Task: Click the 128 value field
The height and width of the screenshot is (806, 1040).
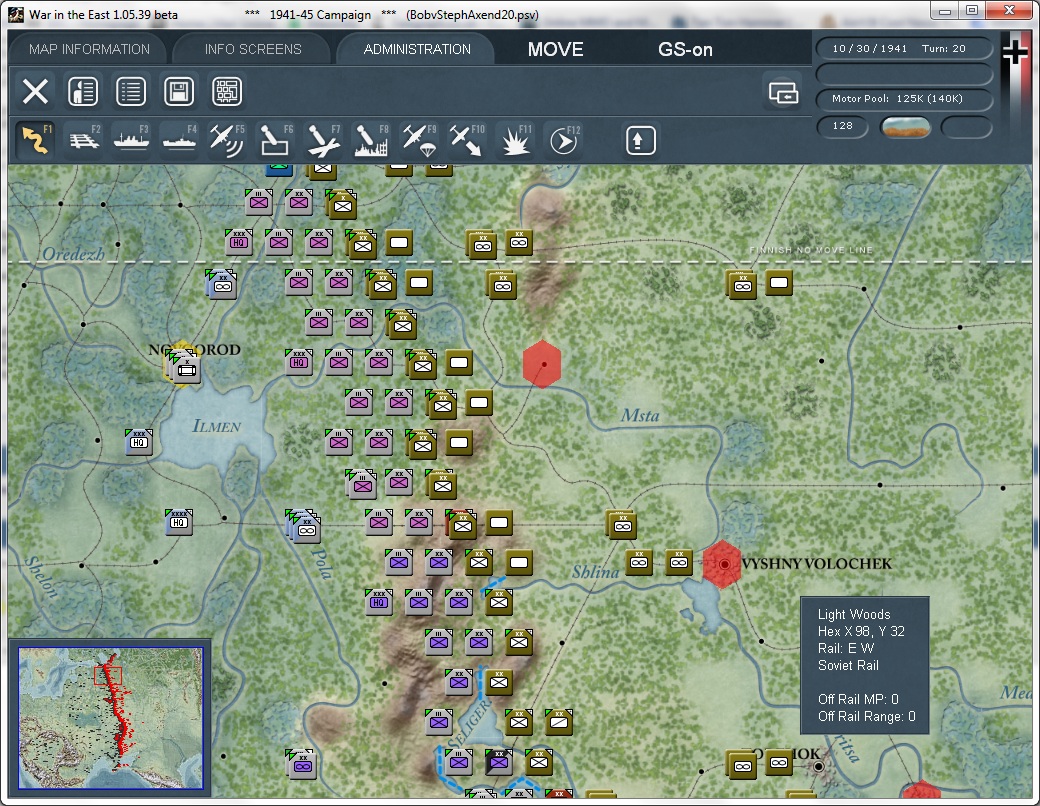Action: click(842, 126)
